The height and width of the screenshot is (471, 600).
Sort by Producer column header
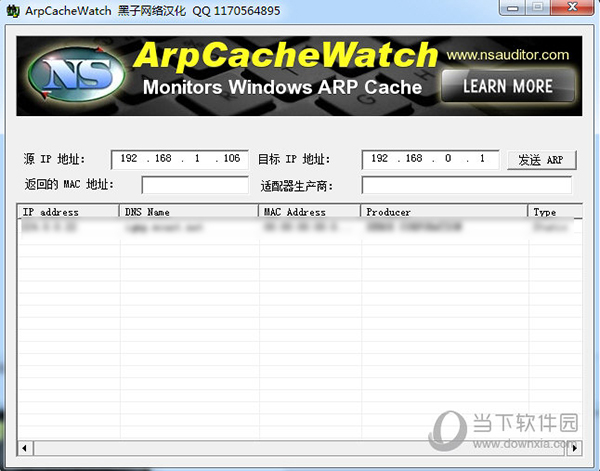click(444, 212)
